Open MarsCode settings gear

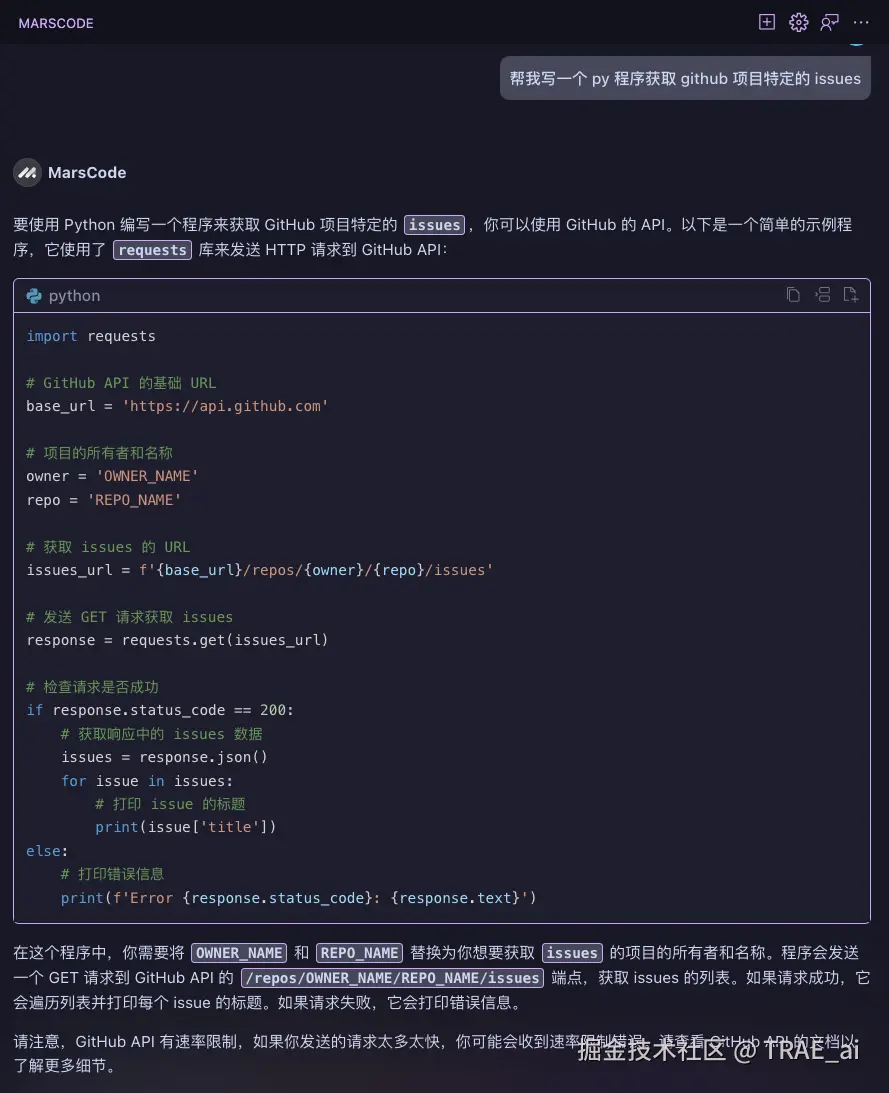pyautogui.click(x=798, y=22)
